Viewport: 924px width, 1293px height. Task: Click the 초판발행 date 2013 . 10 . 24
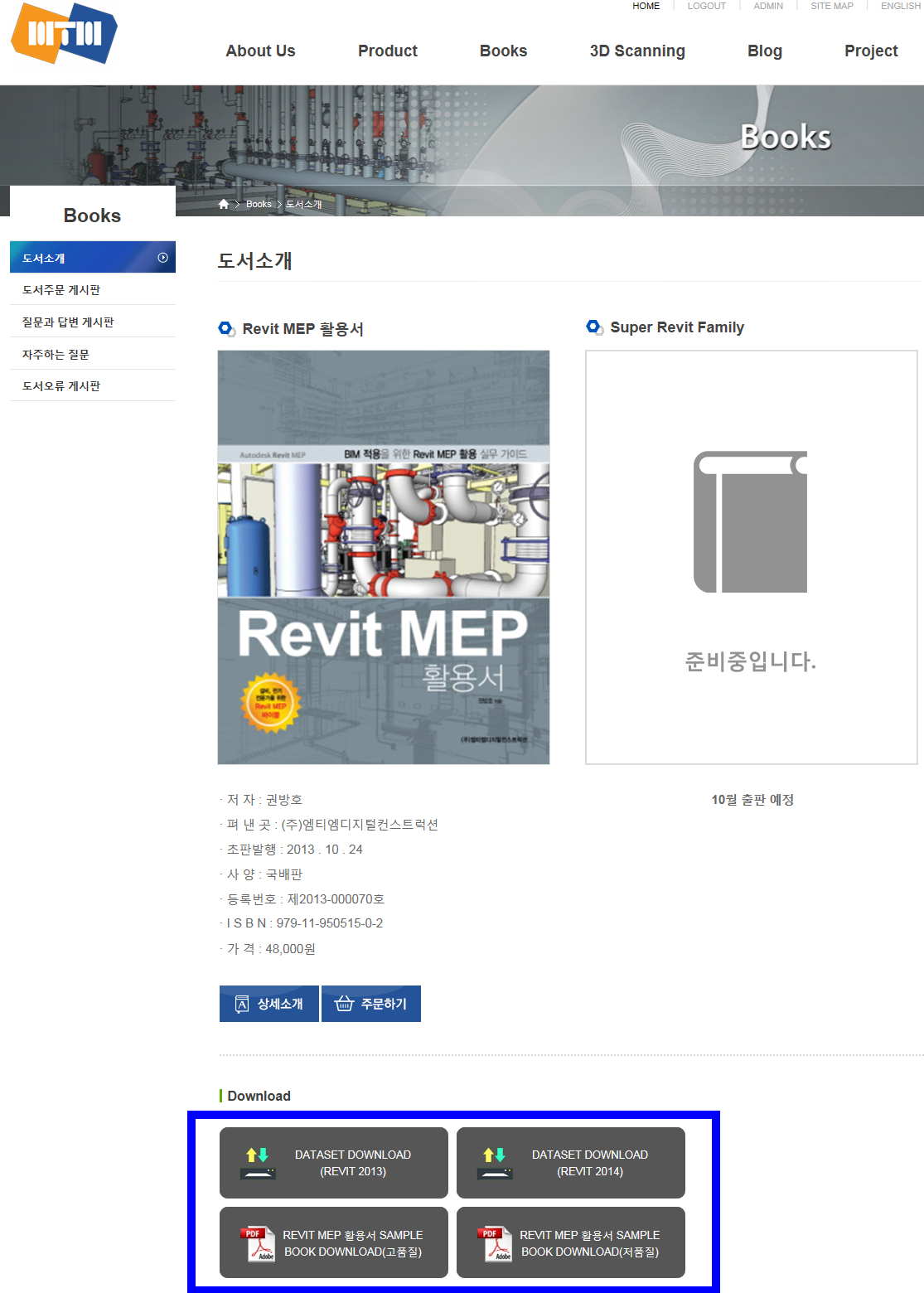(x=325, y=850)
